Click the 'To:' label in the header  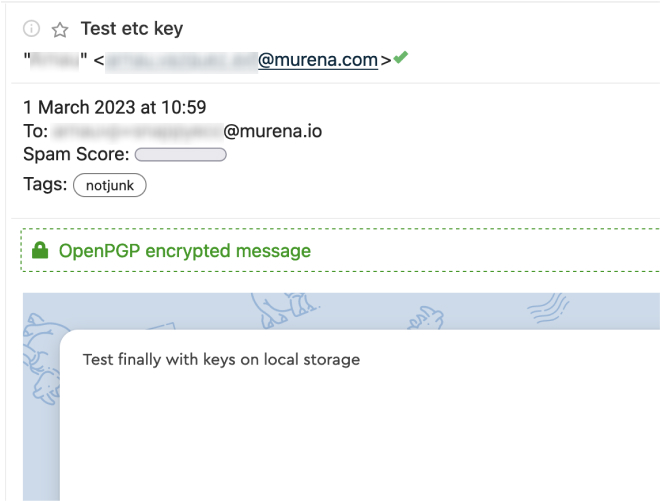click(x=35, y=131)
